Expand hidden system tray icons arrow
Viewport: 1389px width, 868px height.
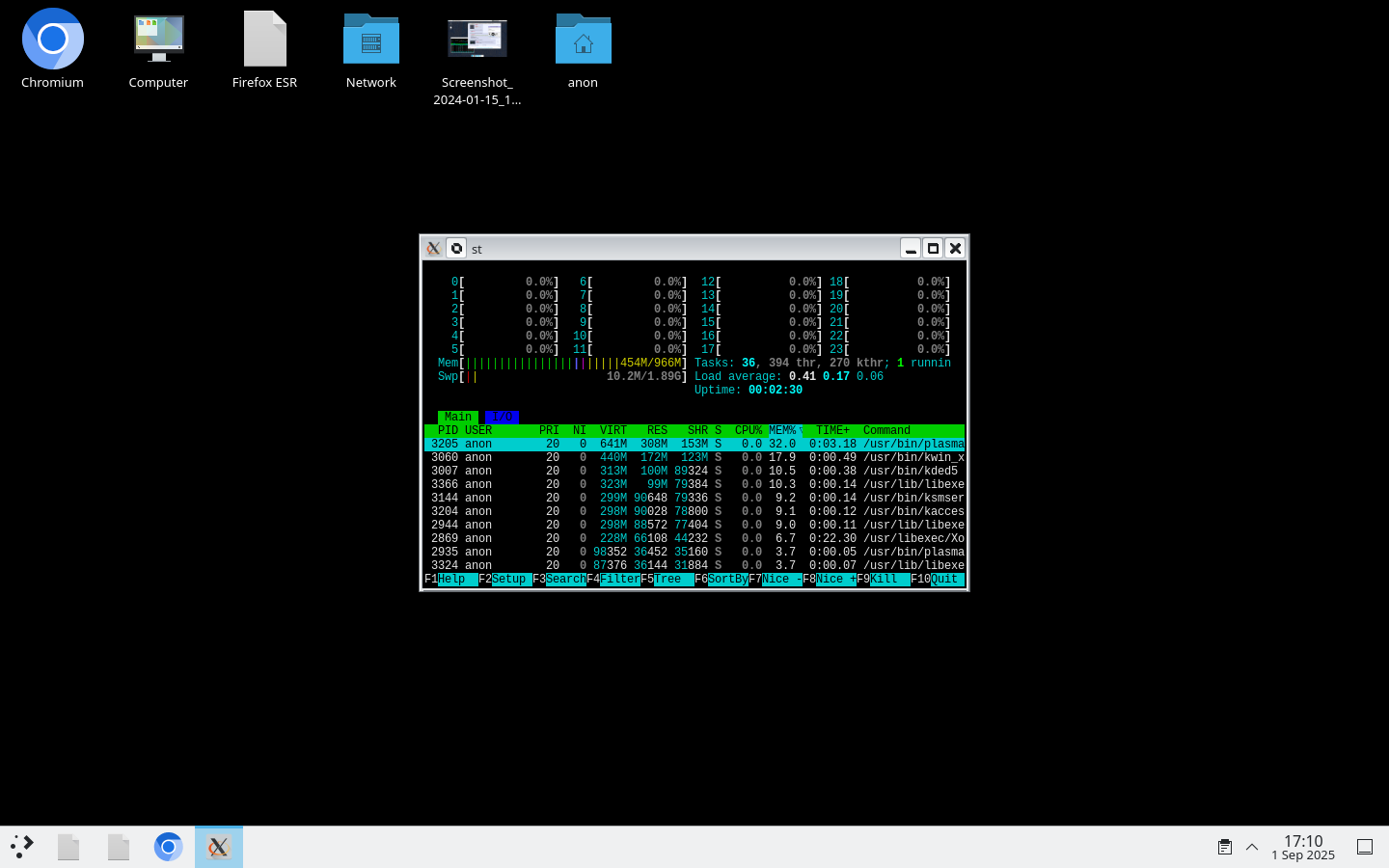click(x=1252, y=847)
